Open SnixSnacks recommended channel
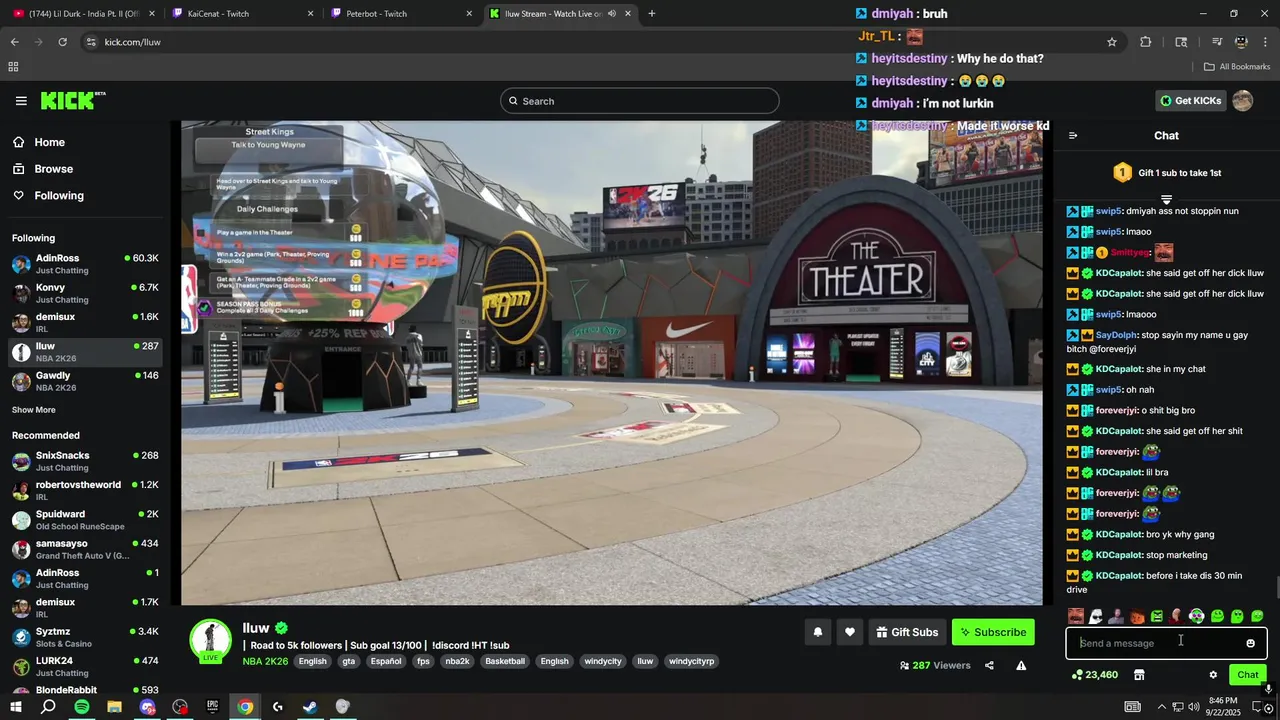The height and width of the screenshot is (720, 1280). (x=84, y=461)
